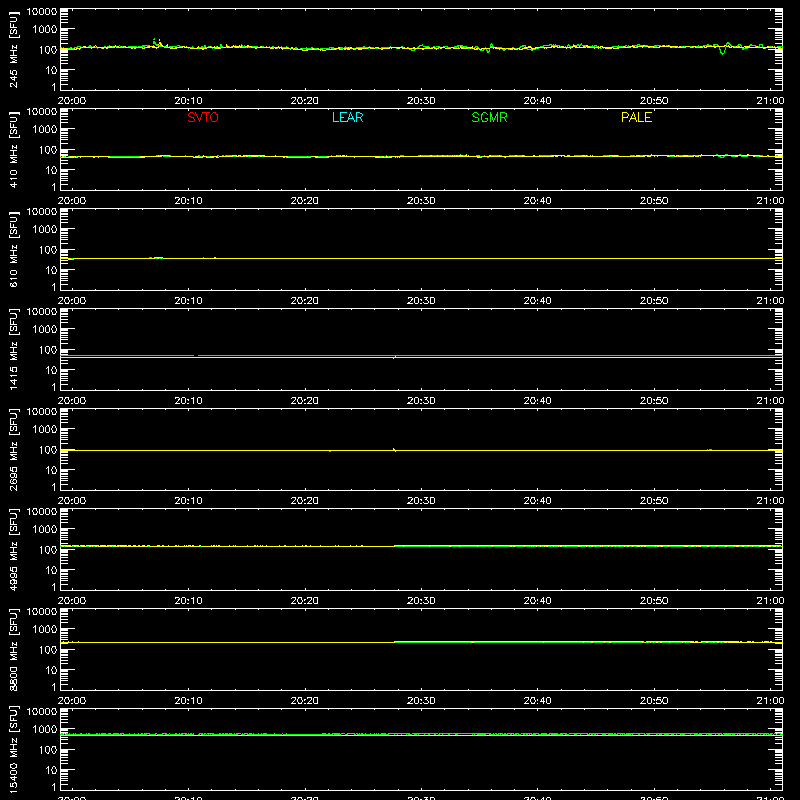Select the '2695 MHz [SFU]' axis title
Screen dimensions: 800x800
point(14,449)
